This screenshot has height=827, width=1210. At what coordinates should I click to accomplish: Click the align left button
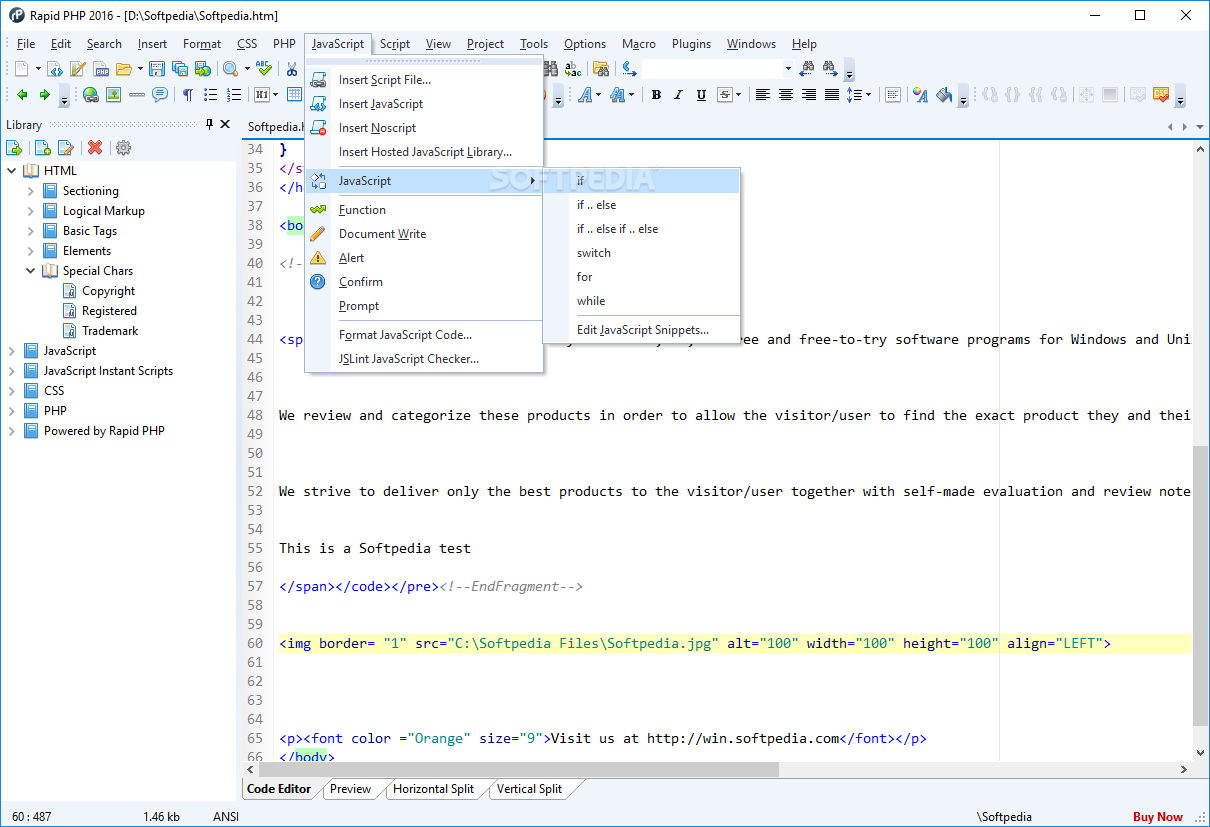[763, 95]
